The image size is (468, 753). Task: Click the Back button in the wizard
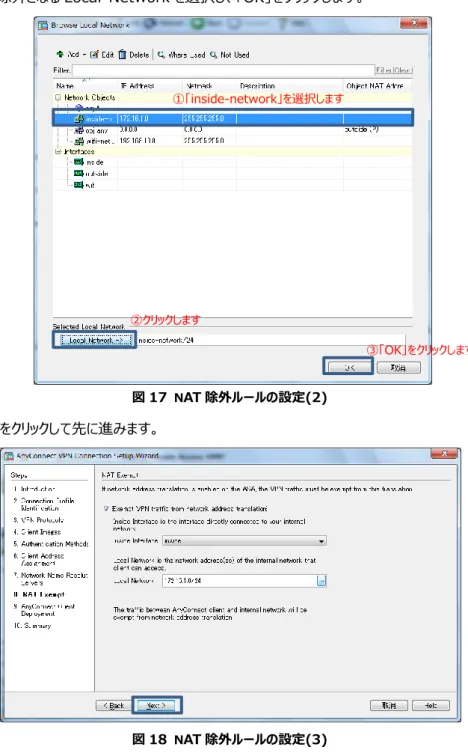click(x=114, y=705)
